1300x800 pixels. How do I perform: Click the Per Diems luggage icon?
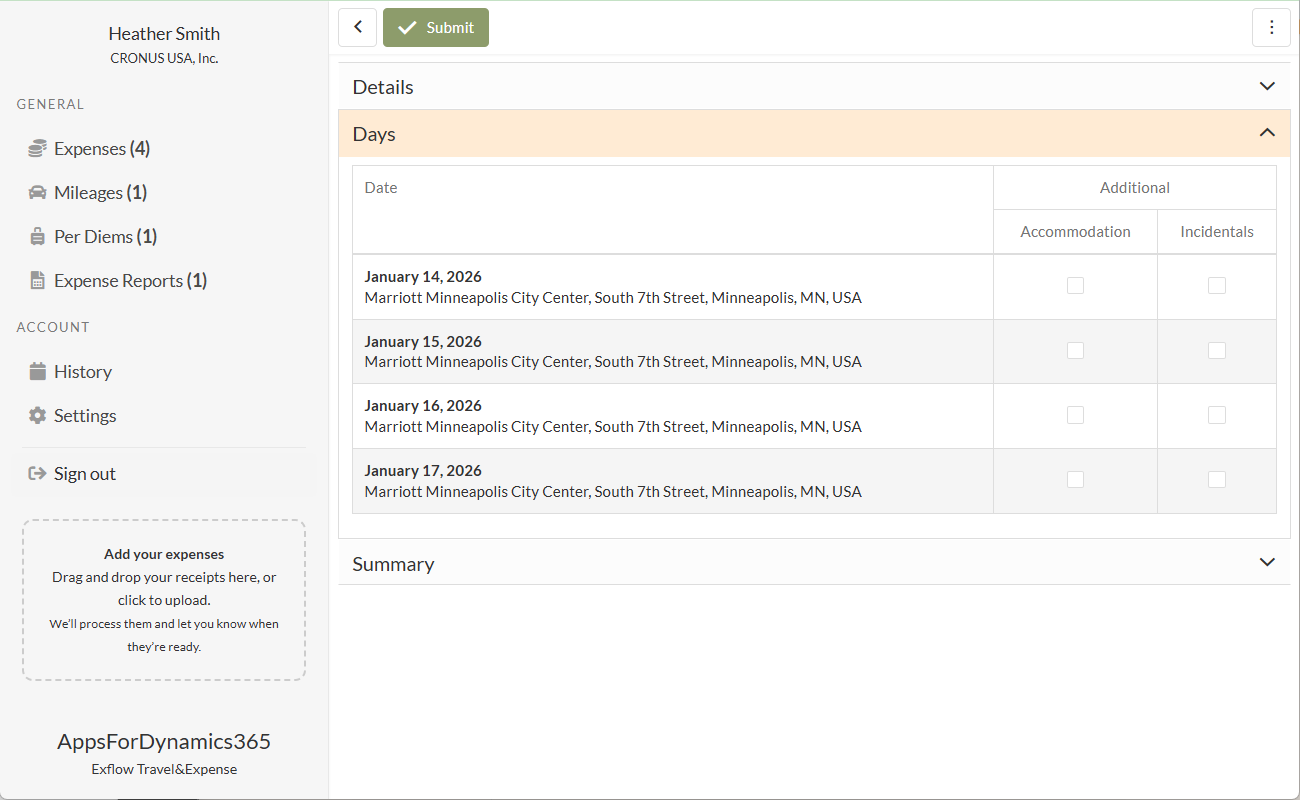37,237
